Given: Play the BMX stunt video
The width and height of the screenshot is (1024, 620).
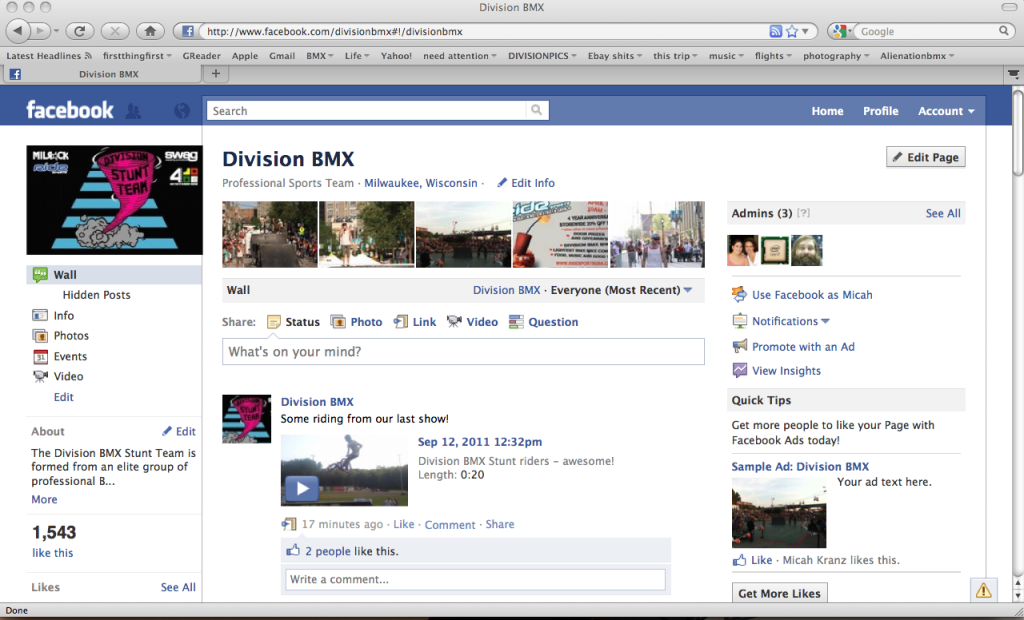Looking at the screenshot, I should 302,488.
